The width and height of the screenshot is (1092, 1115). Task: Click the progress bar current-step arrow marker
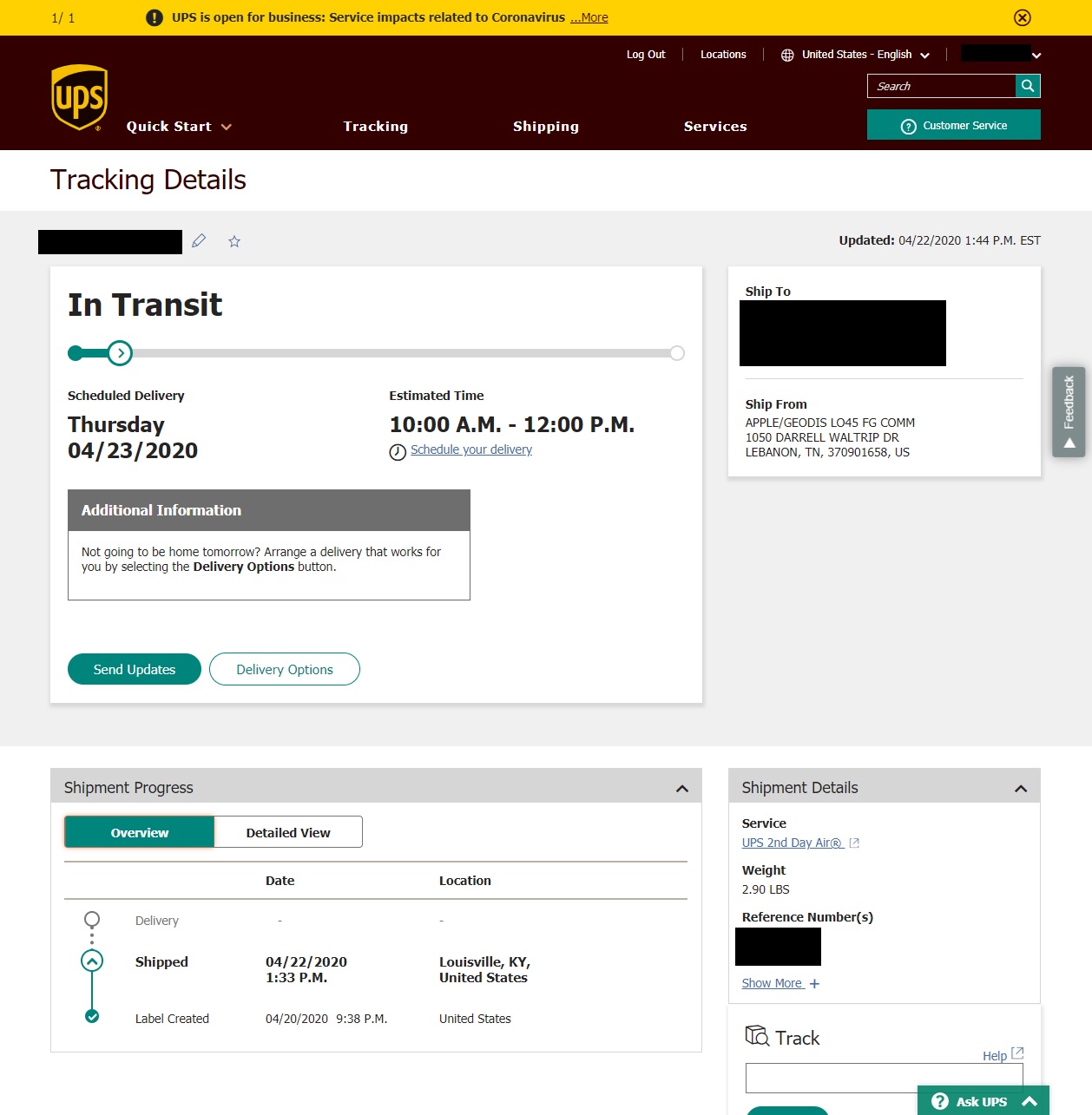(120, 353)
